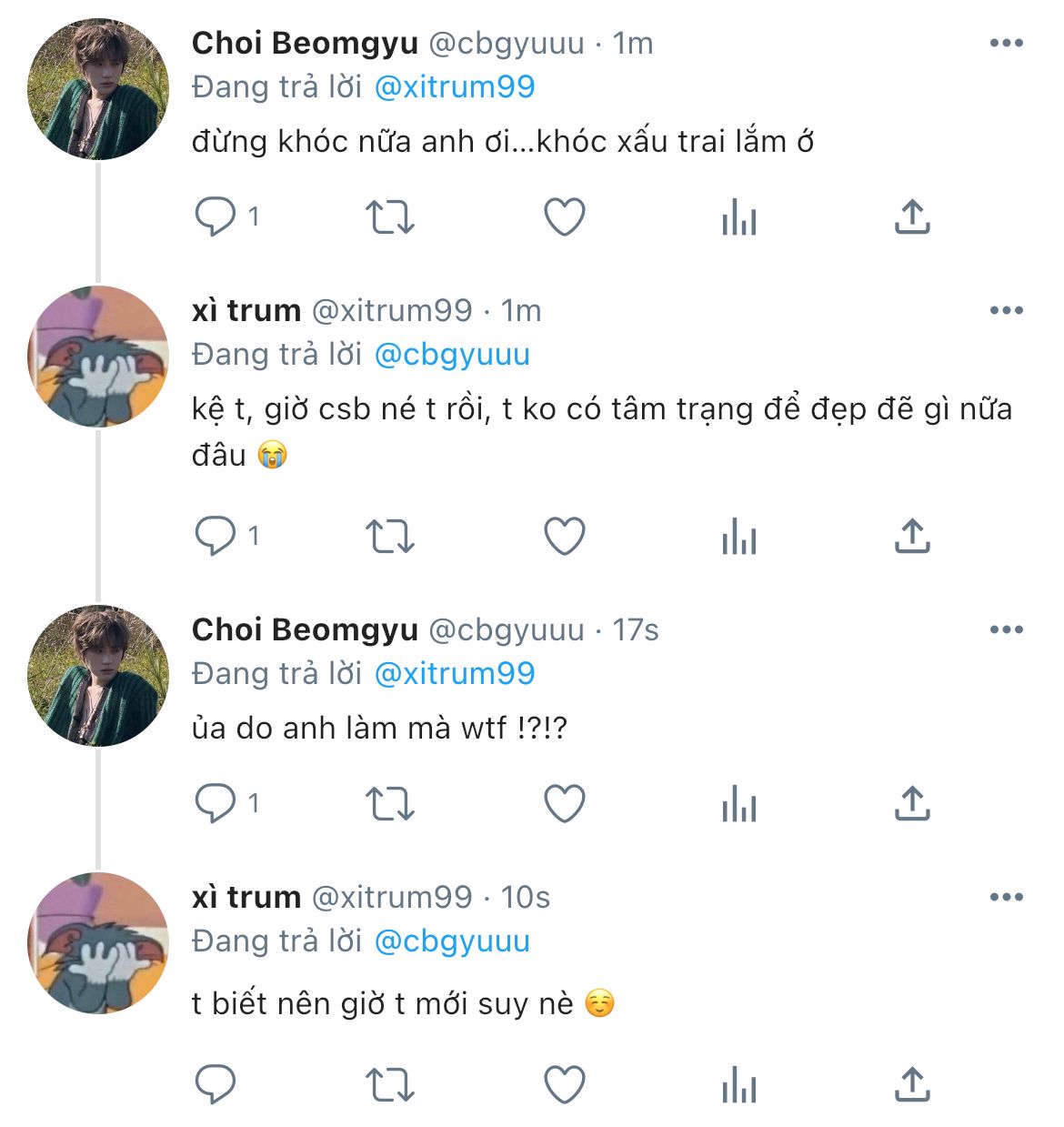This screenshot has width=1064, height=1127.
Task: Open xì trum's Tom cat avatar in second tweet
Action: [98, 357]
